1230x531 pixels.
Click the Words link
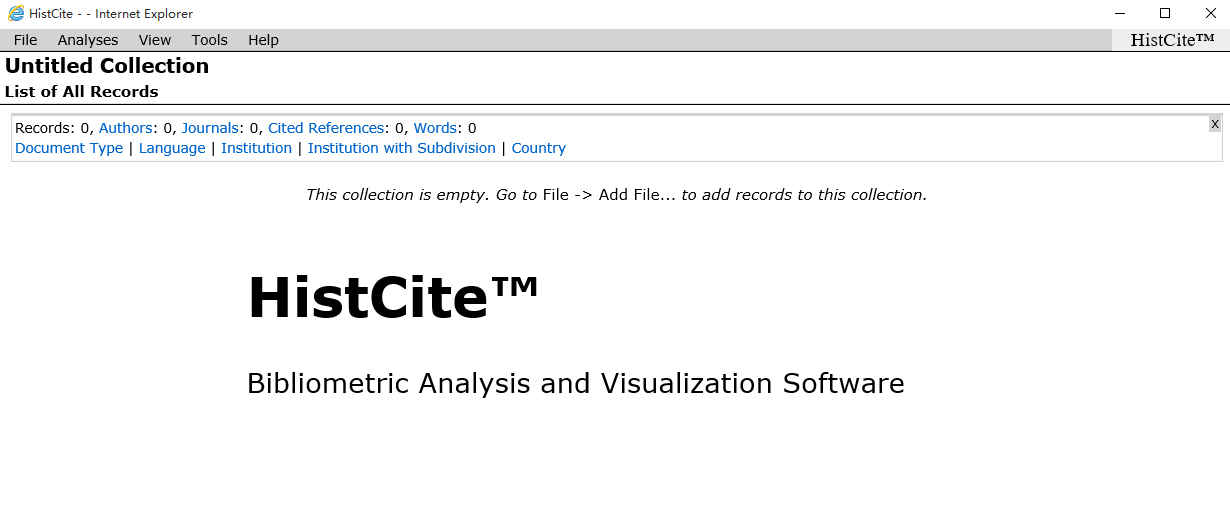pos(435,128)
